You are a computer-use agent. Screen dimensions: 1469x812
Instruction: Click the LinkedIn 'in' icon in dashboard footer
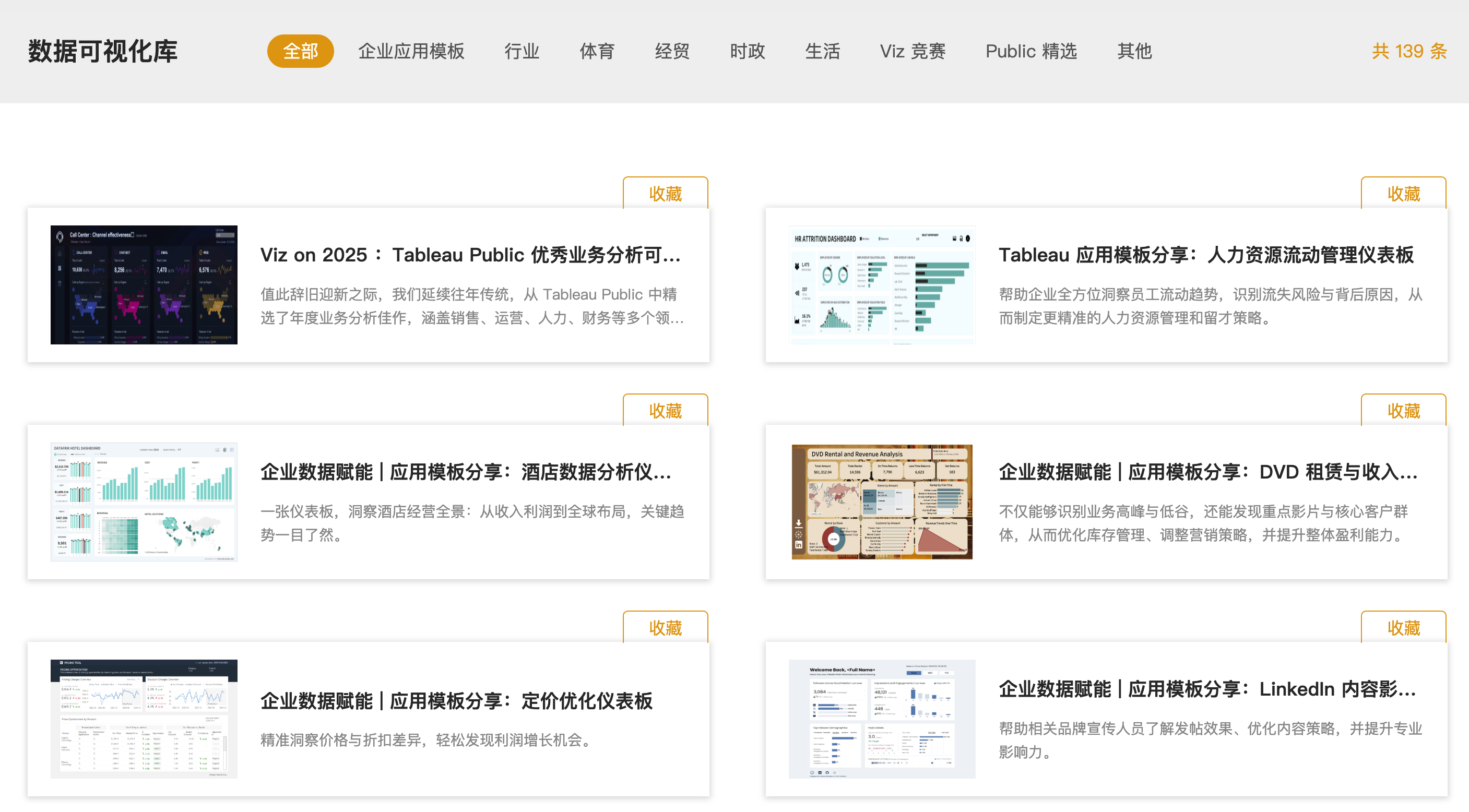pyautogui.click(x=820, y=773)
